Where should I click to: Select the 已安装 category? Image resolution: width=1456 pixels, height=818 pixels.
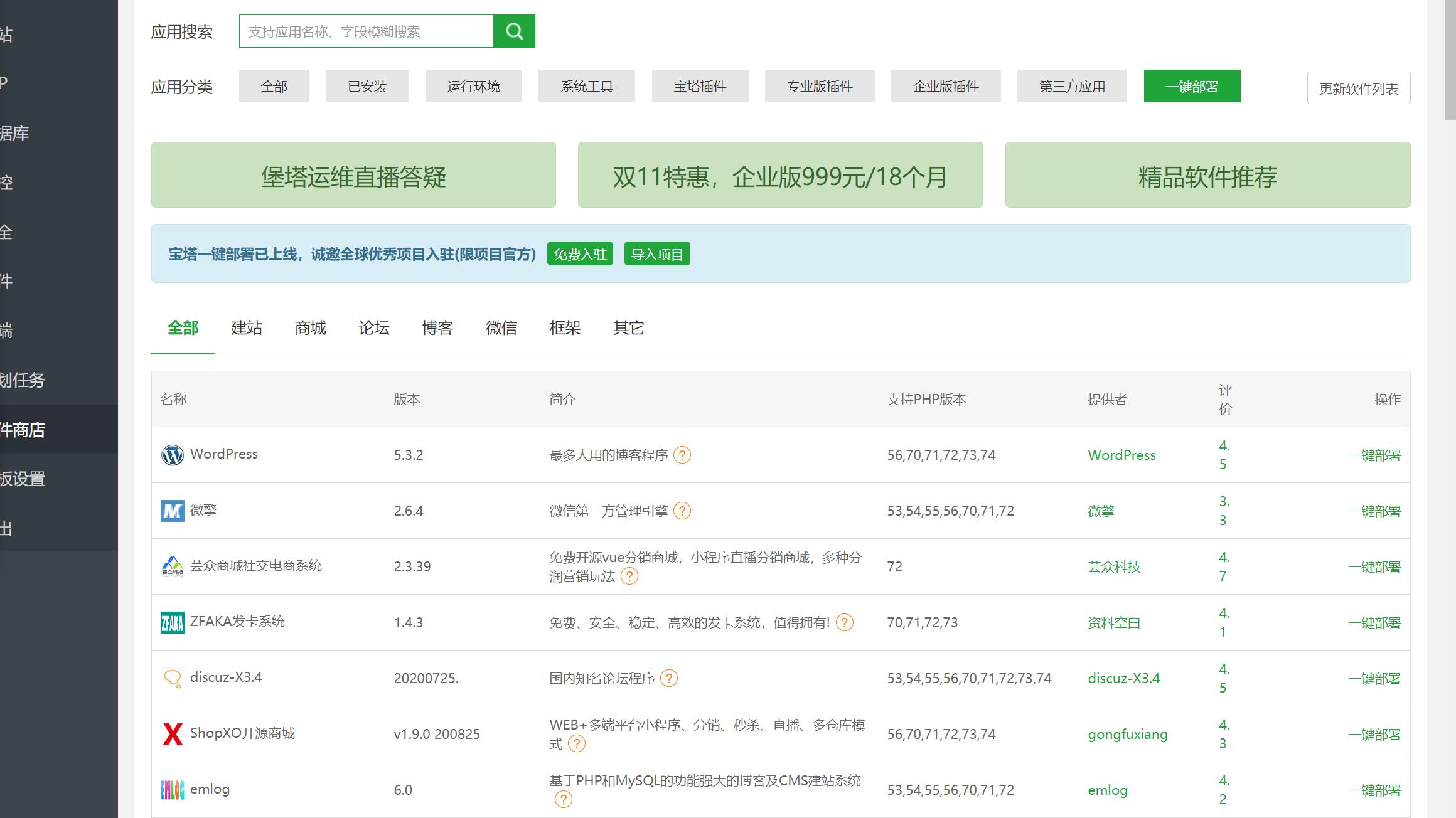coord(367,86)
